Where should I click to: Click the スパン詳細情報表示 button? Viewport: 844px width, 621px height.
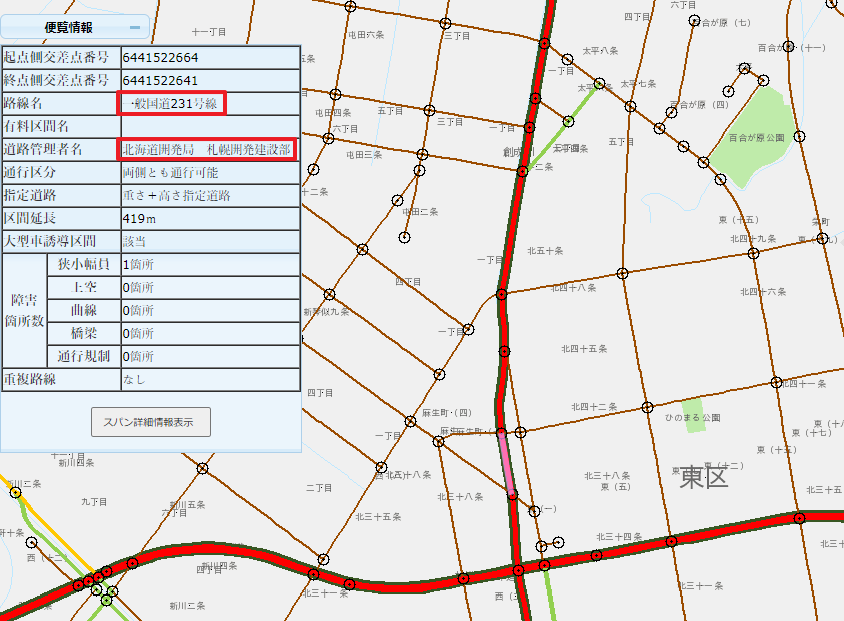(151, 422)
